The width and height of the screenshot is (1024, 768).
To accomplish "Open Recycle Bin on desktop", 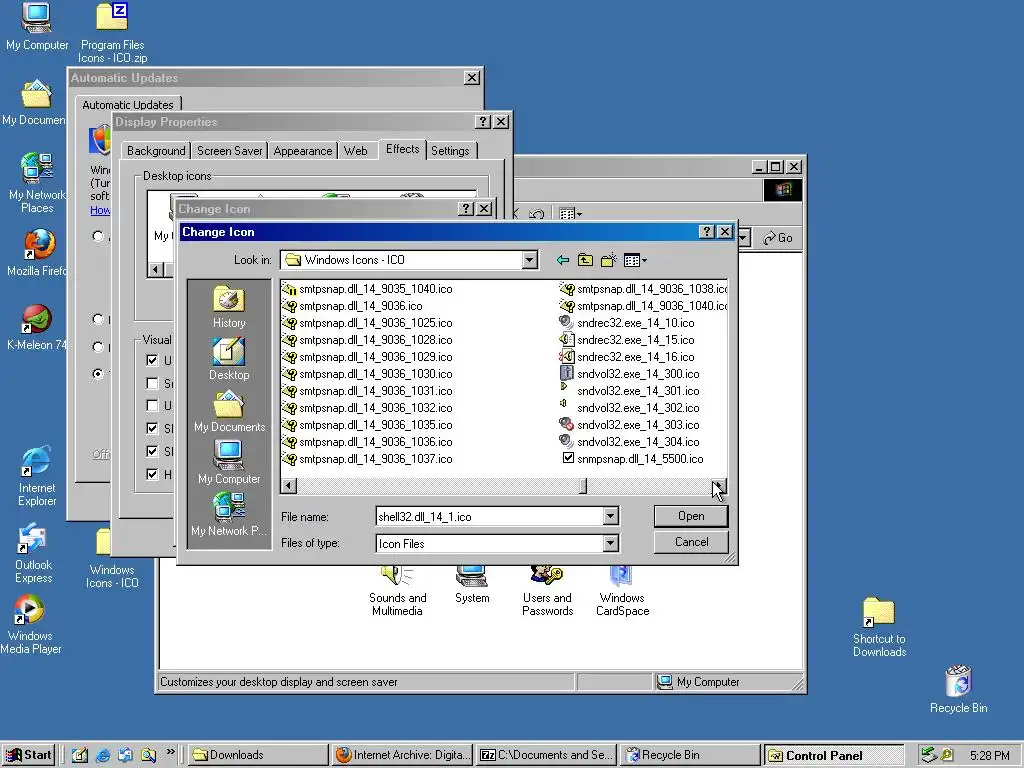I will tap(959, 689).
